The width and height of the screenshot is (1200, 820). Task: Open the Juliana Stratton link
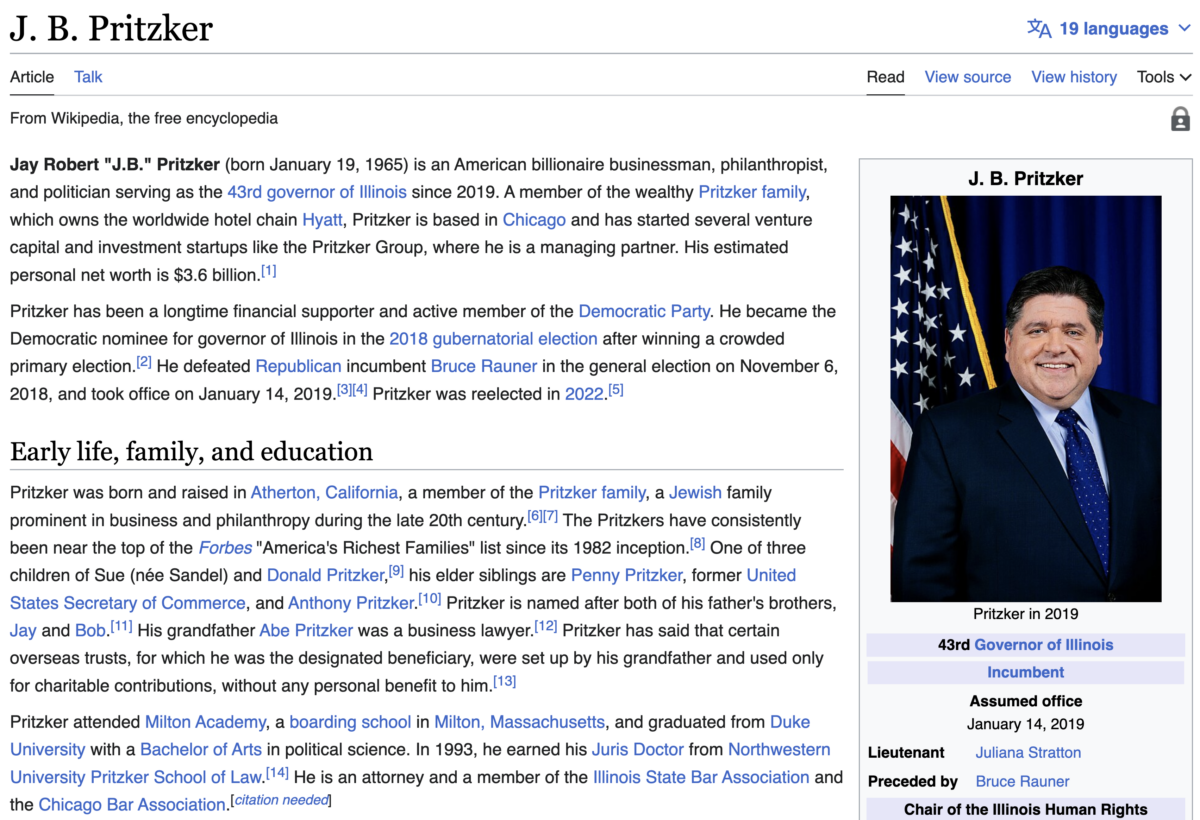pyautogui.click(x=1028, y=752)
